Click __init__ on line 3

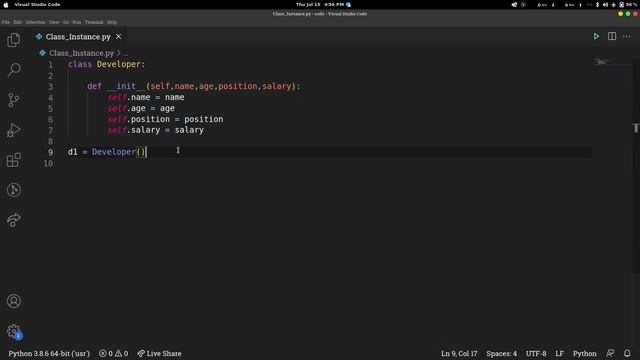[x=126, y=86]
